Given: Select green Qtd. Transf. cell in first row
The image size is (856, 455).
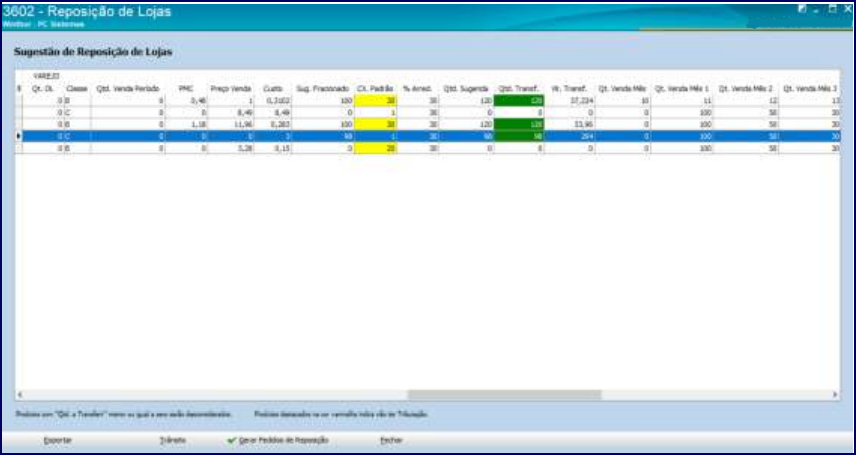Looking at the screenshot, I should [519, 101].
